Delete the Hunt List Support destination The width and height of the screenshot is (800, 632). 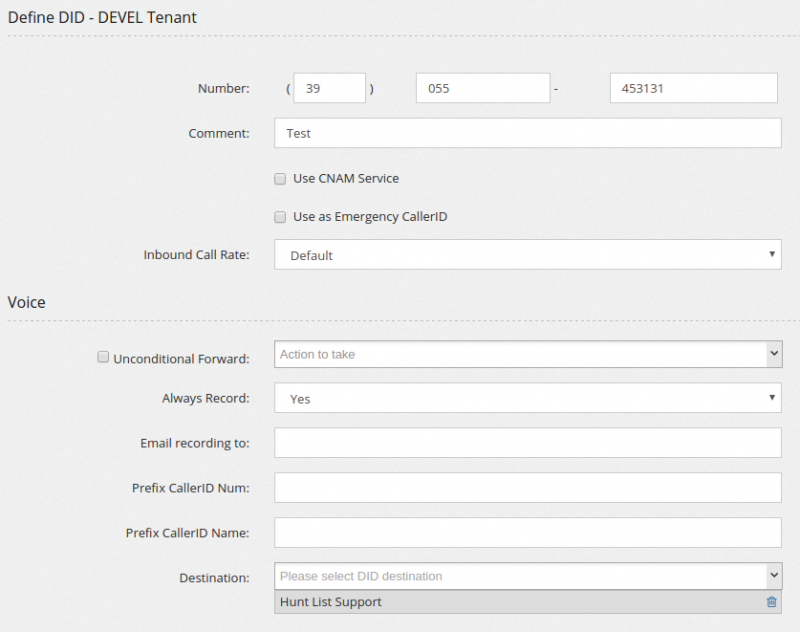[x=771, y=602]
